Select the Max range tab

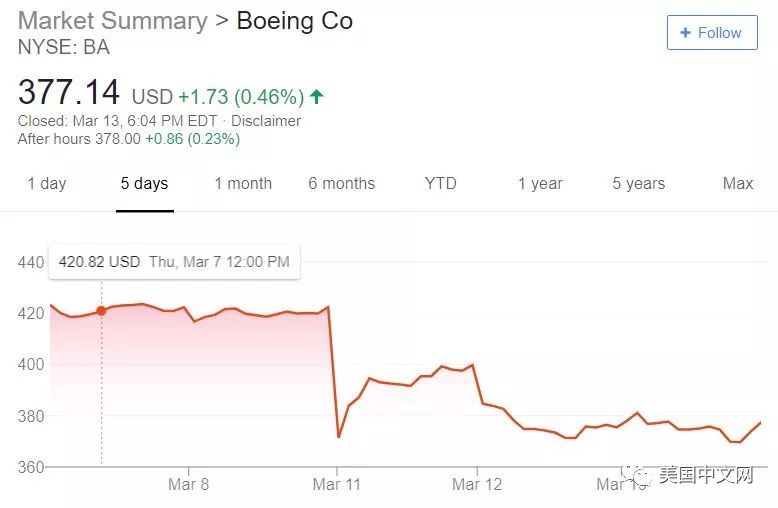pyautogui.click(x=738, y=183)
